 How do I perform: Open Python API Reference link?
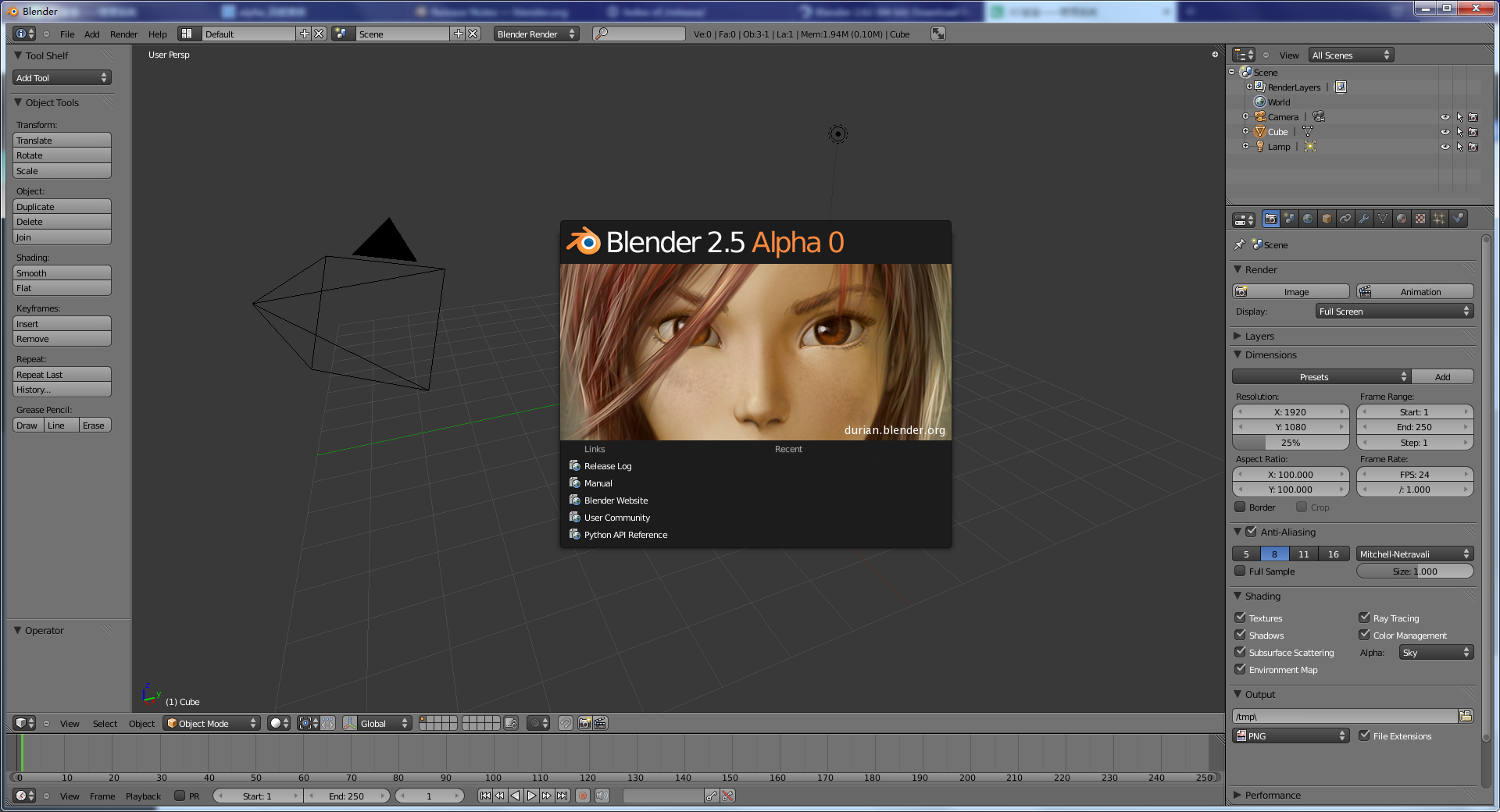click(618, 535)
